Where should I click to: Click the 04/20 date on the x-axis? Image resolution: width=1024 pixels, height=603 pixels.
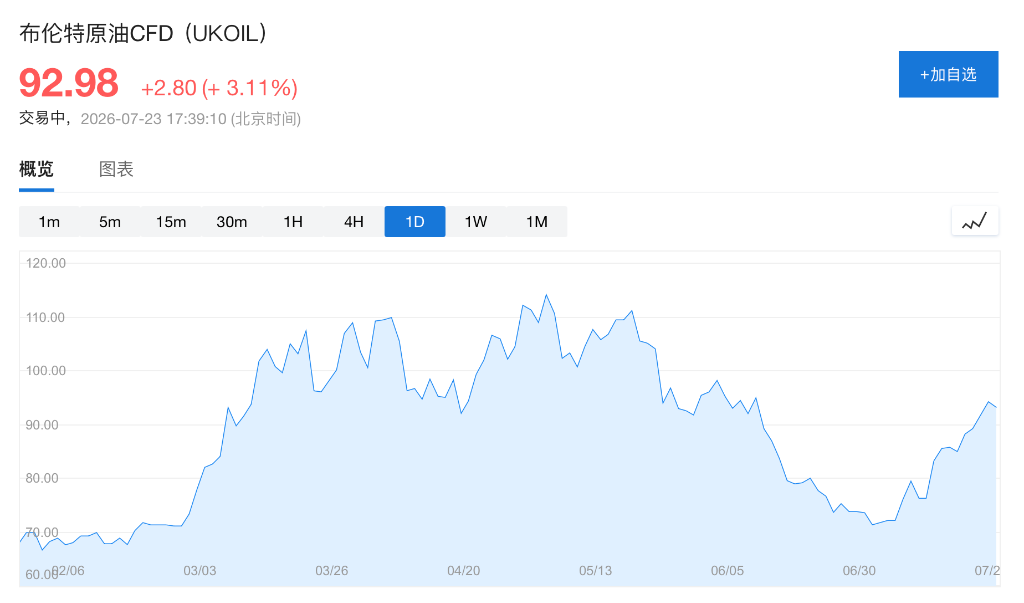coord(464,570)
